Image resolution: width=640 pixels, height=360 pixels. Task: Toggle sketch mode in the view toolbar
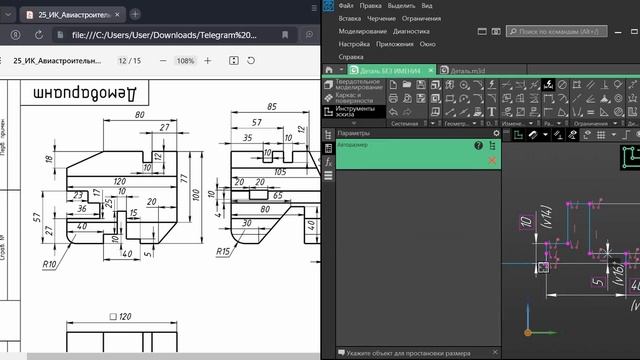[x=518, y=135]
